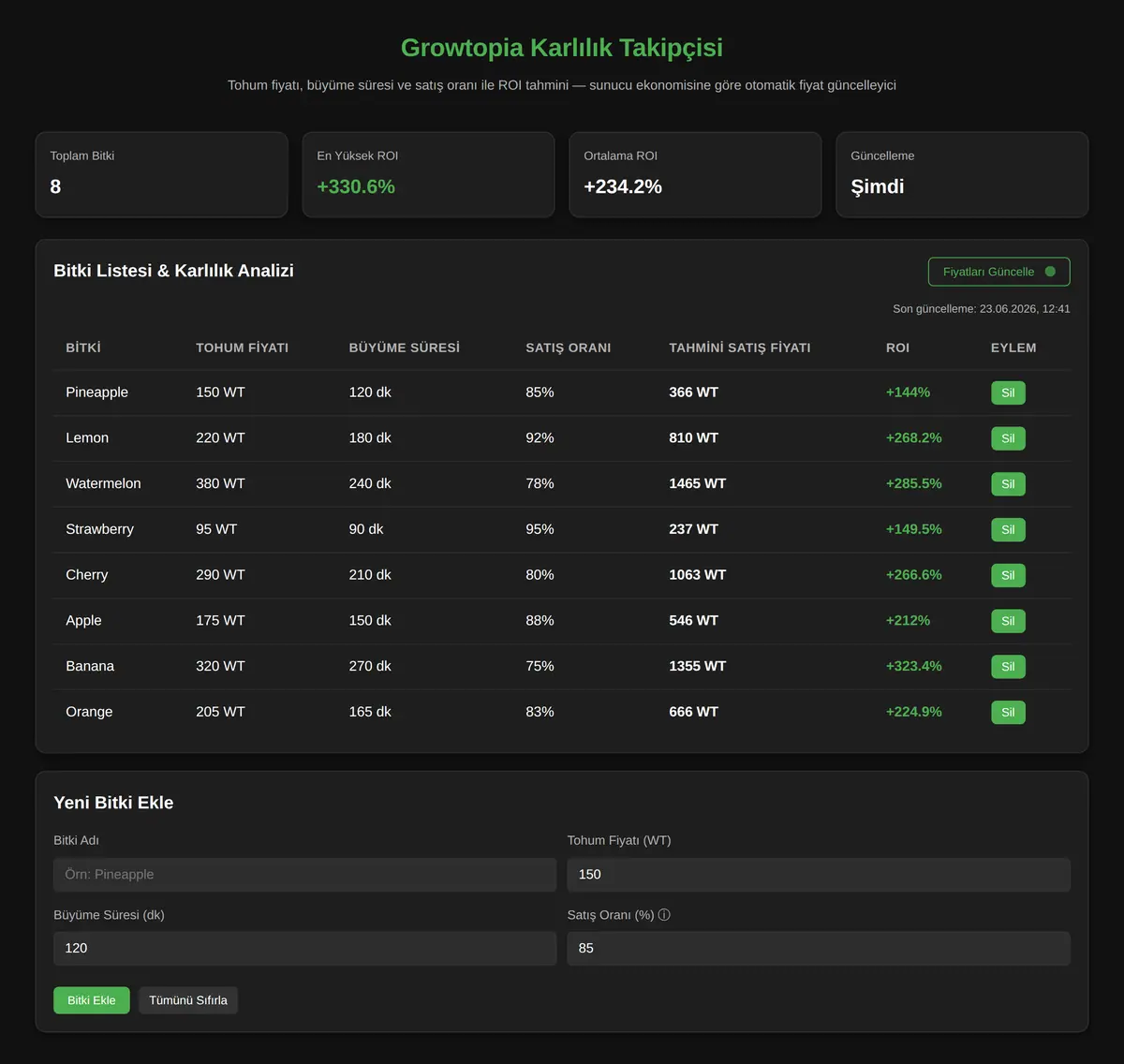
Task: Click the Bitki Ekle button
Action: click(x=92, y=1000)
